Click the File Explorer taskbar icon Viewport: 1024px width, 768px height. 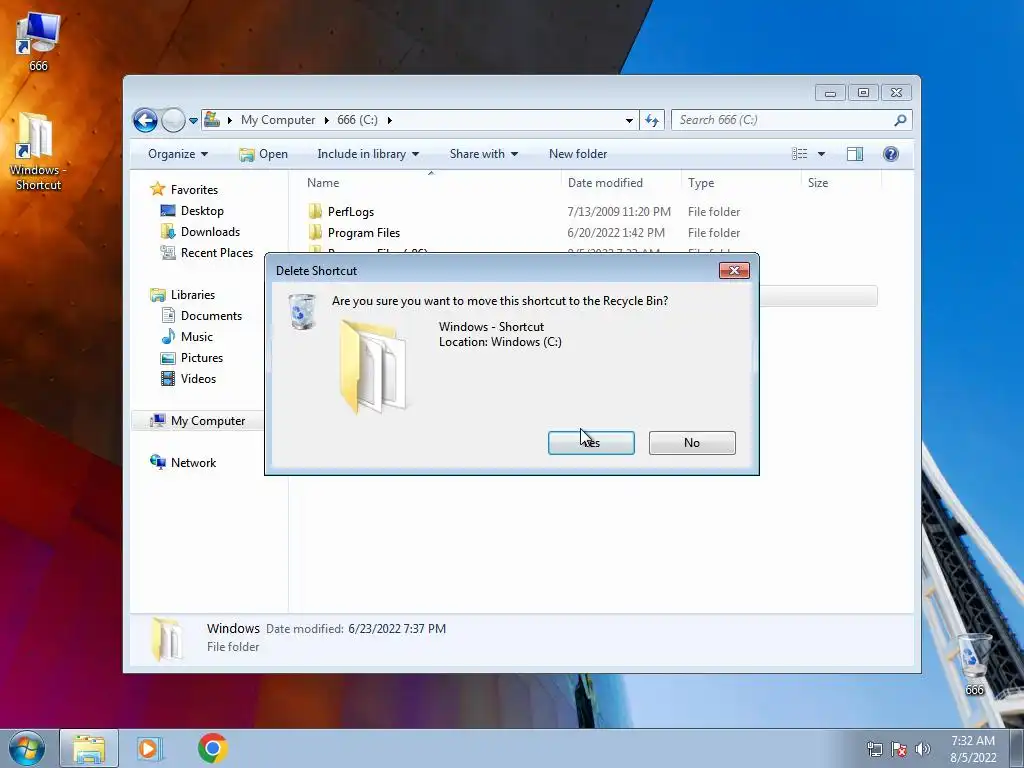coord(89,748)
